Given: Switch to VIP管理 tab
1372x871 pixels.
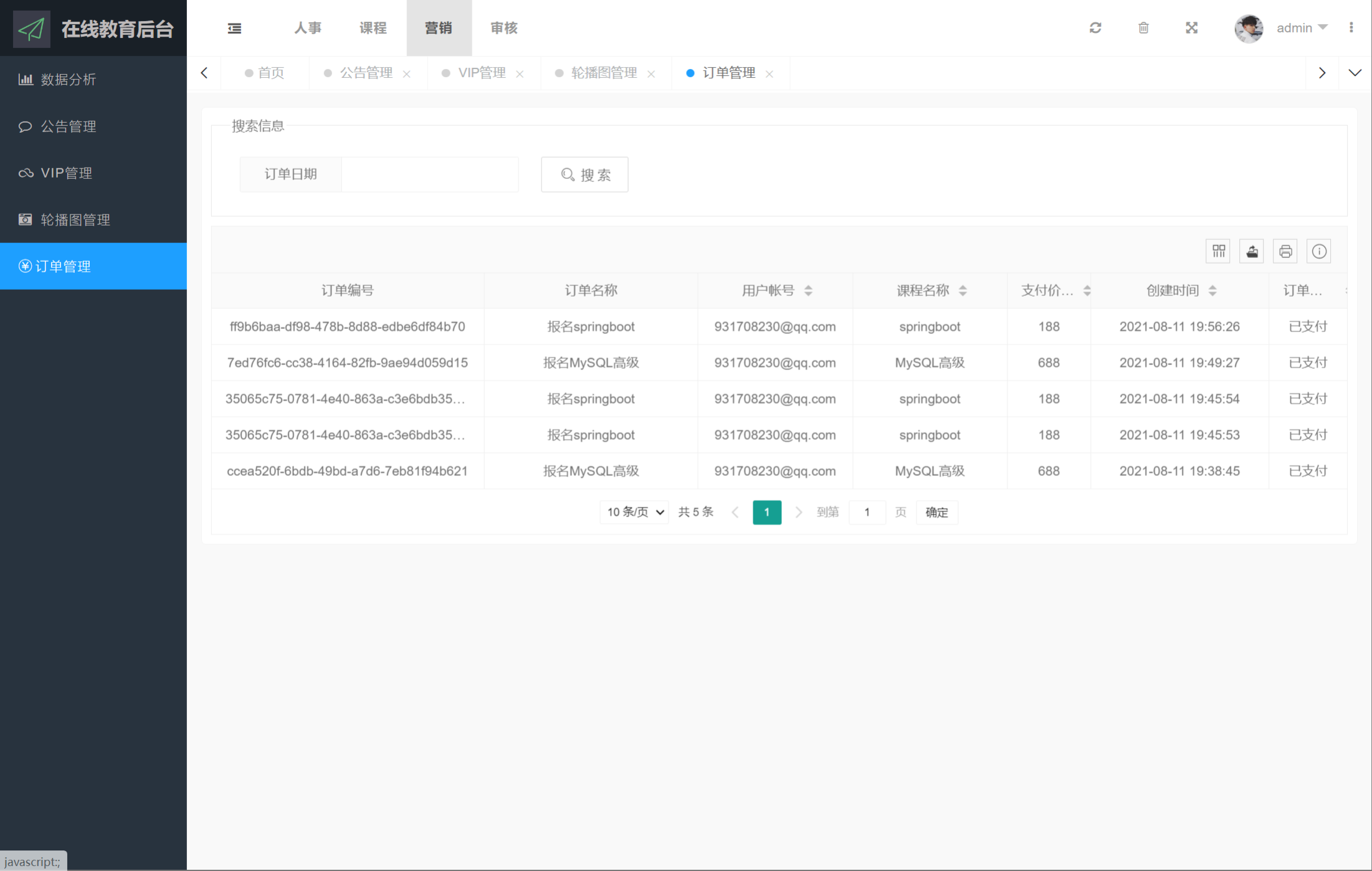Looking at the screenshot, I should click(482, 73).
